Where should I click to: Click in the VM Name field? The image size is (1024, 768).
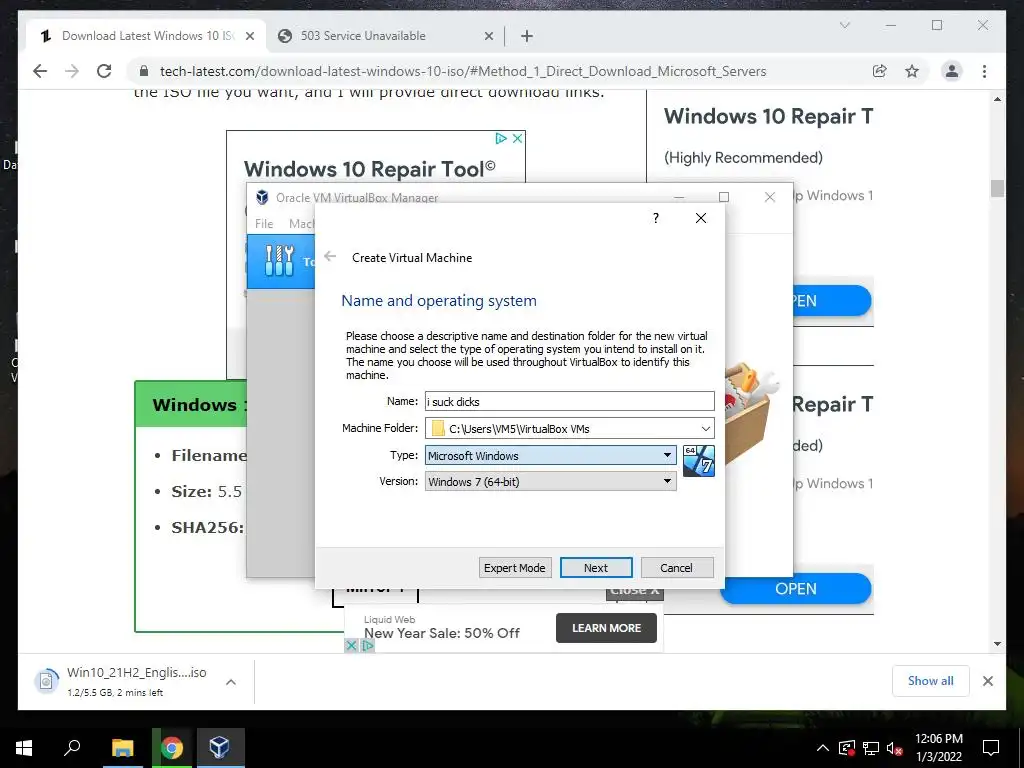point(569,402)
